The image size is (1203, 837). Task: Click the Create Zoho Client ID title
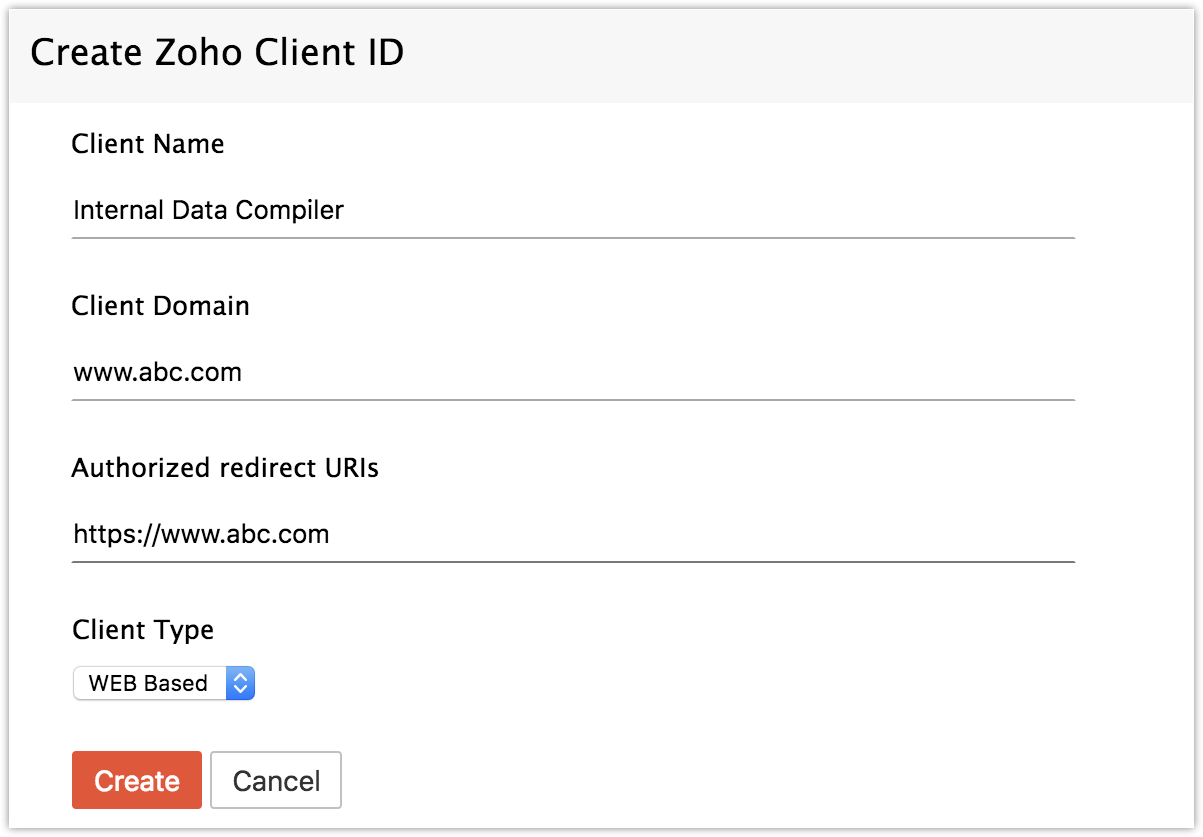[217, 52]
